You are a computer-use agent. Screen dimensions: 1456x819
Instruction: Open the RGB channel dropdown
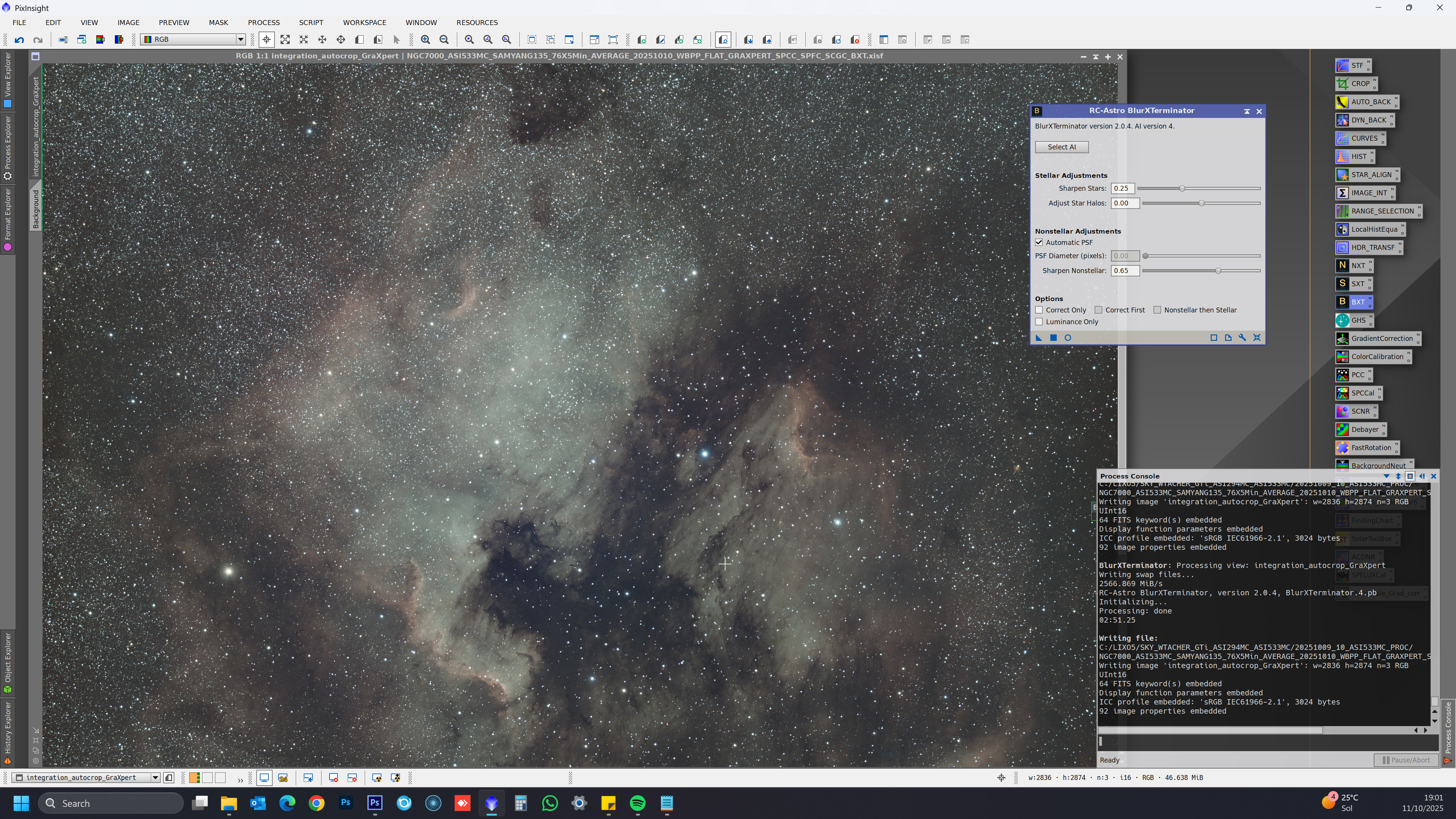point(240,39)
